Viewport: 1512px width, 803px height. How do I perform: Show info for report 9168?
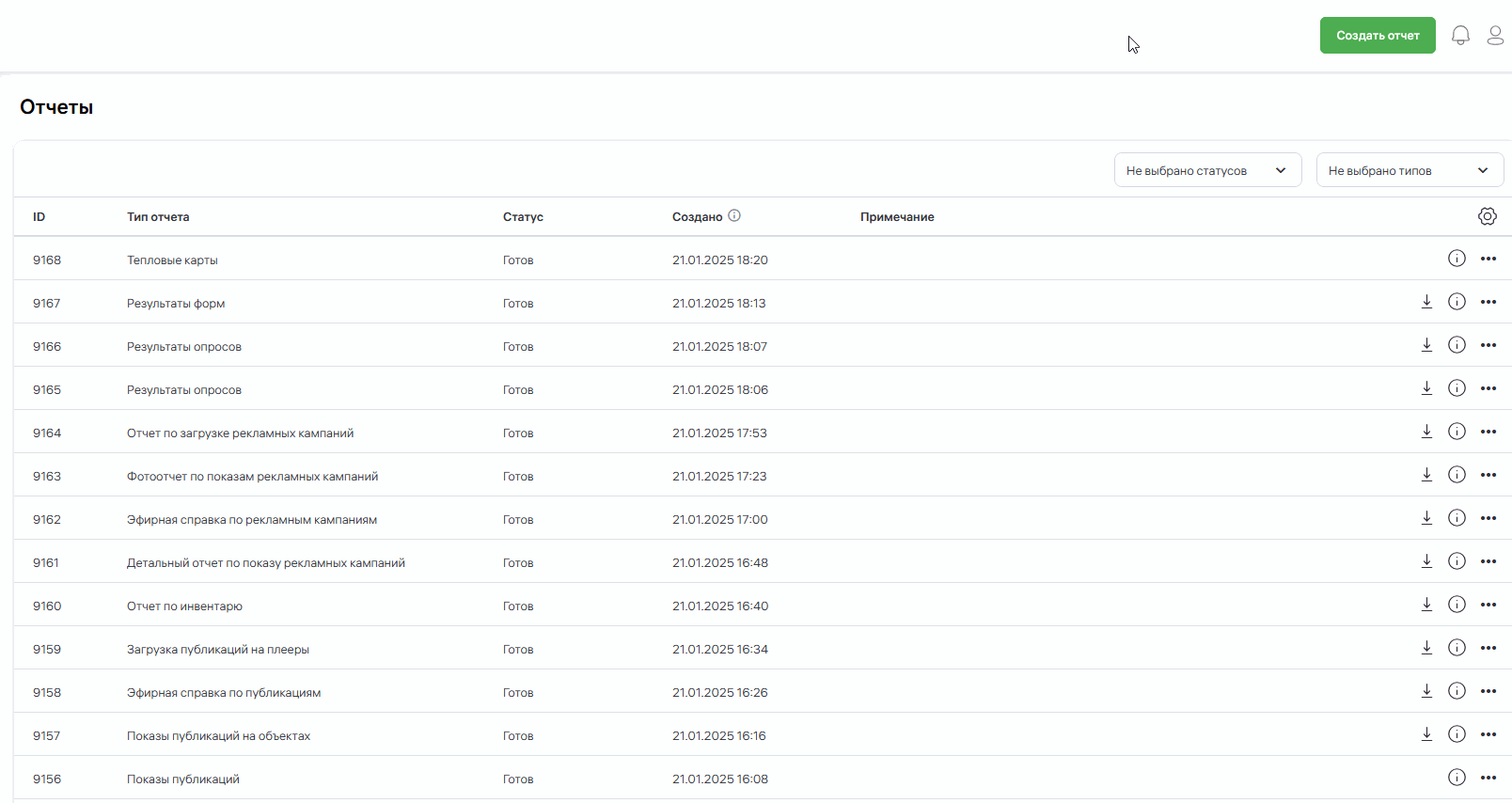1457,259
